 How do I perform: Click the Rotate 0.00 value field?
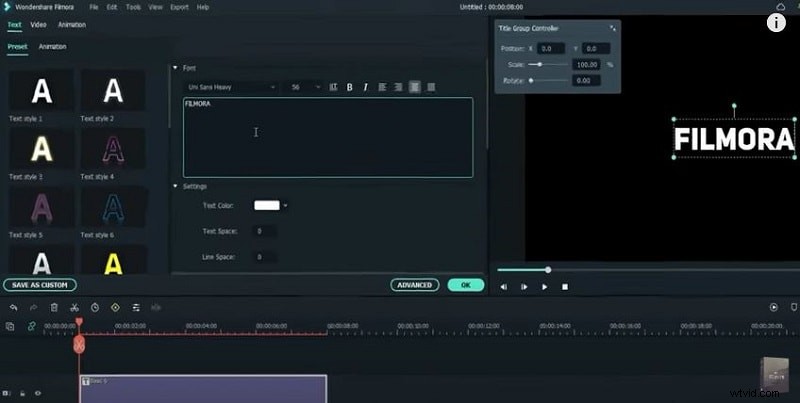point(586,81)
